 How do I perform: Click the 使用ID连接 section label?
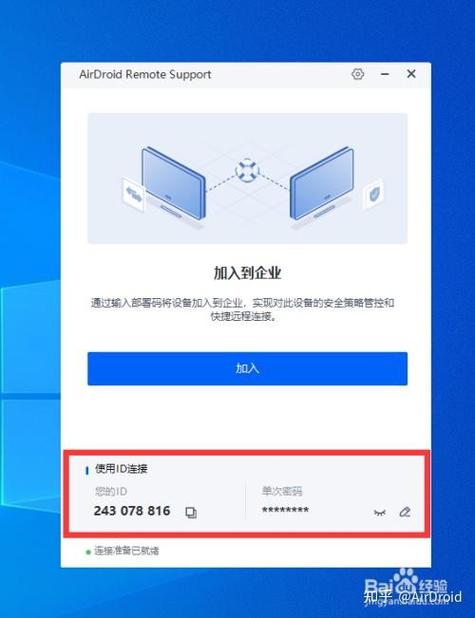121,469
